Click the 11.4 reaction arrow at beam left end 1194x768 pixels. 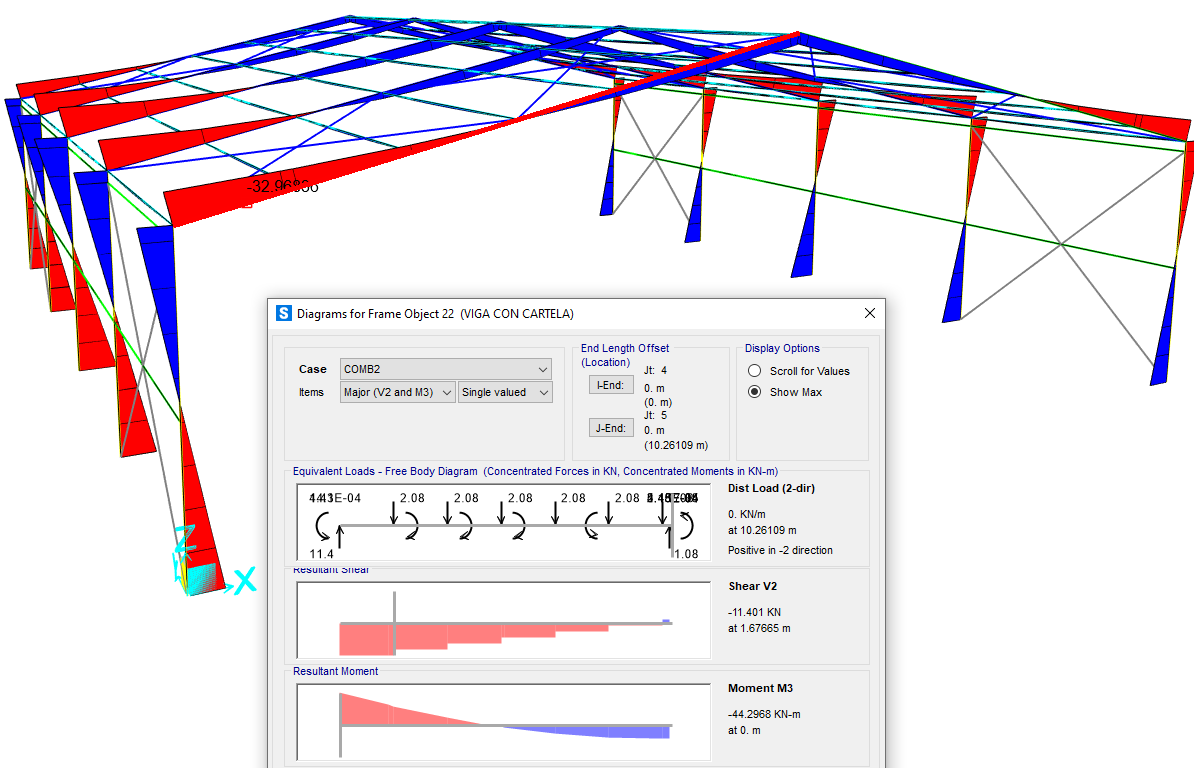coord(340,538)
